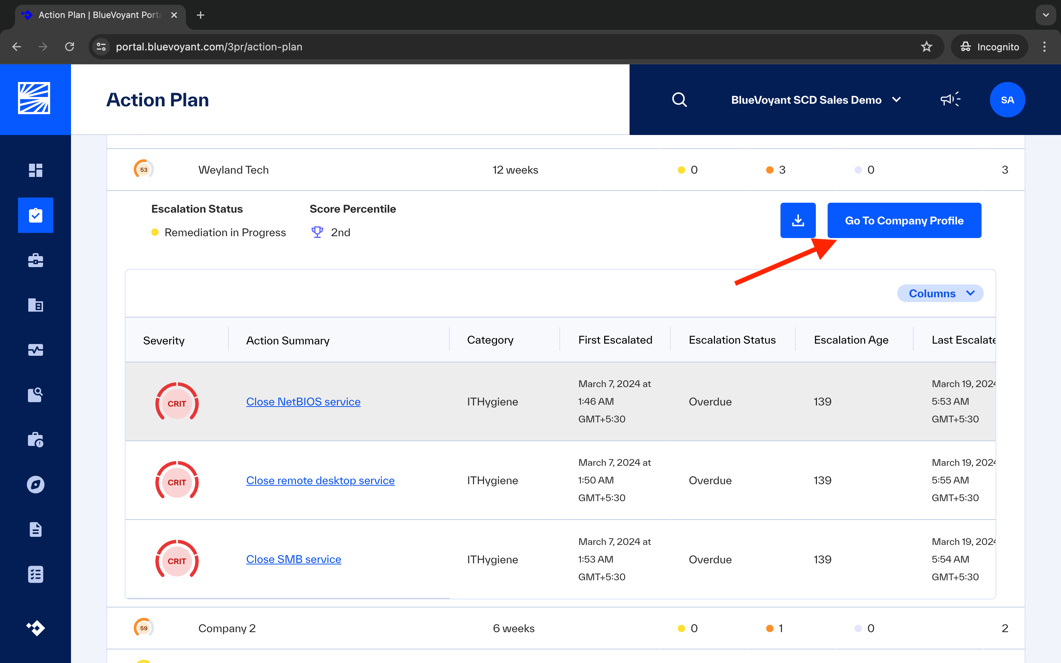The height and width of the screenshot is (663, 1061).
Task: Click the Escalation Age column header
Action: coord(851,340)
